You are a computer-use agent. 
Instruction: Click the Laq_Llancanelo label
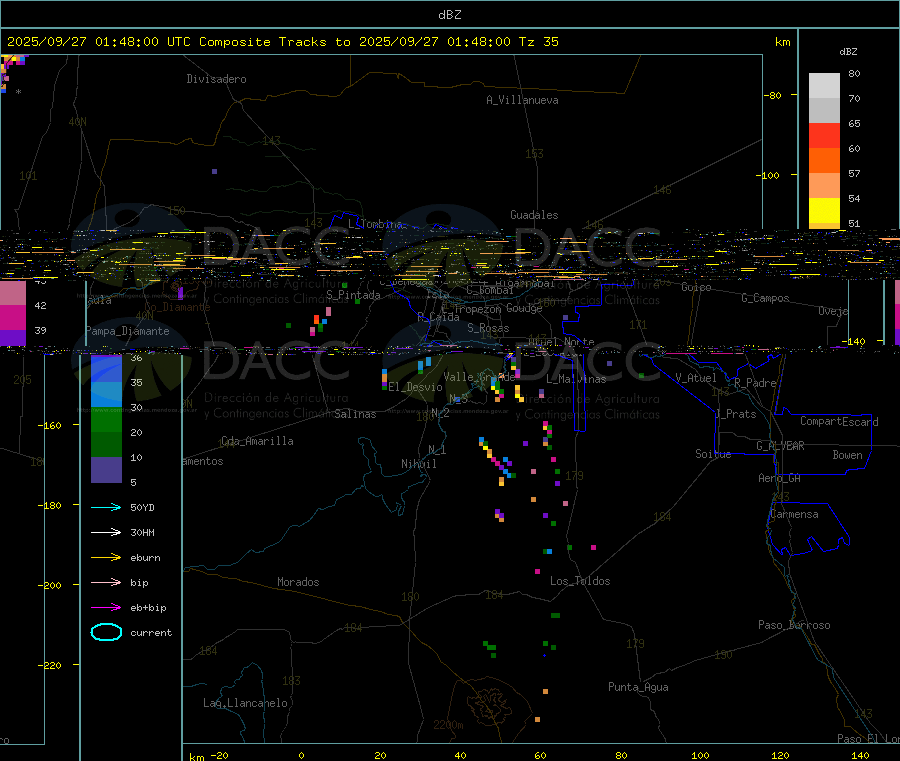[x=245, y=704]
